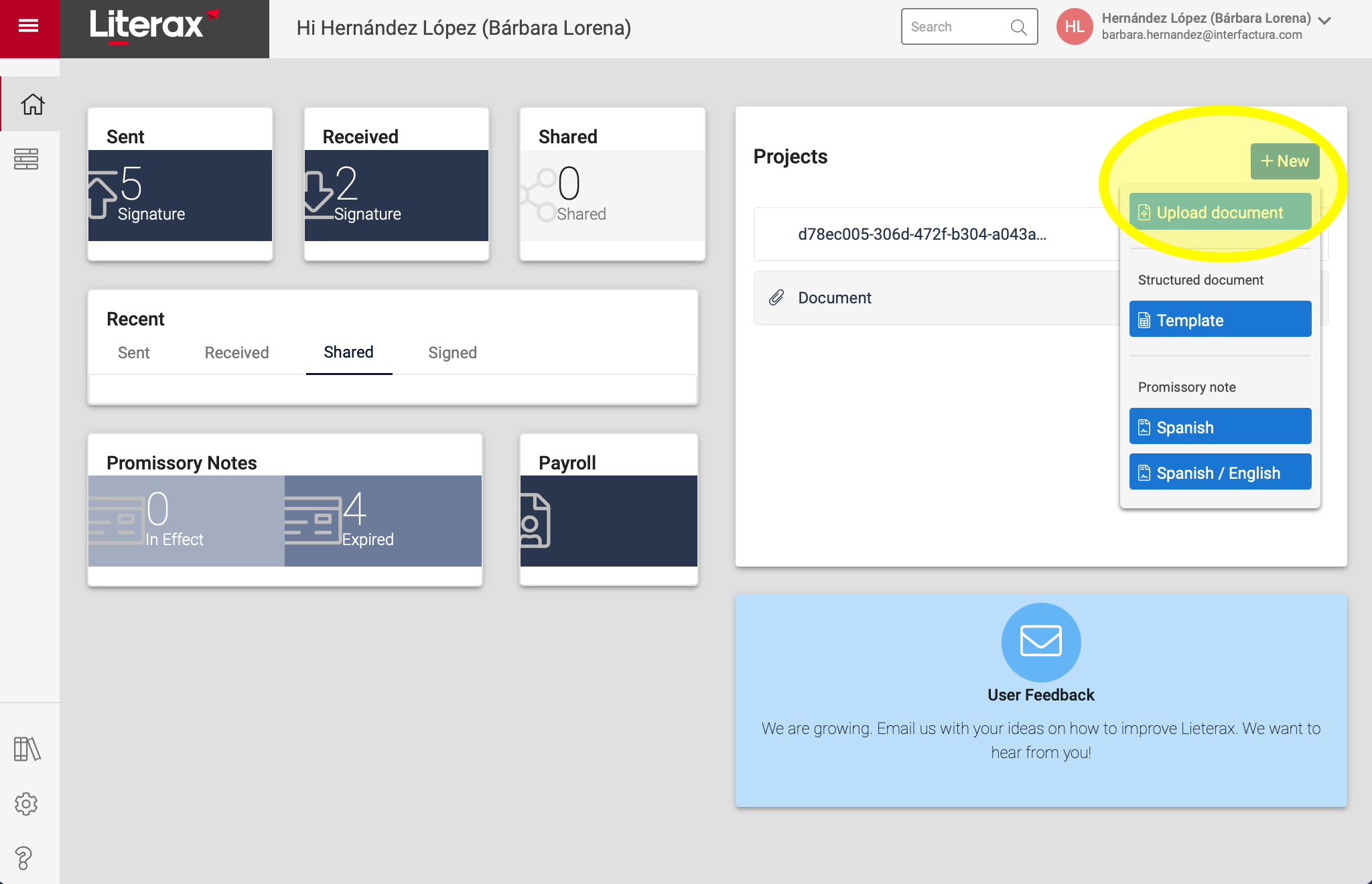Click the Projects heading
This screenshot has width=1372, height=884.
pos(791,156)
